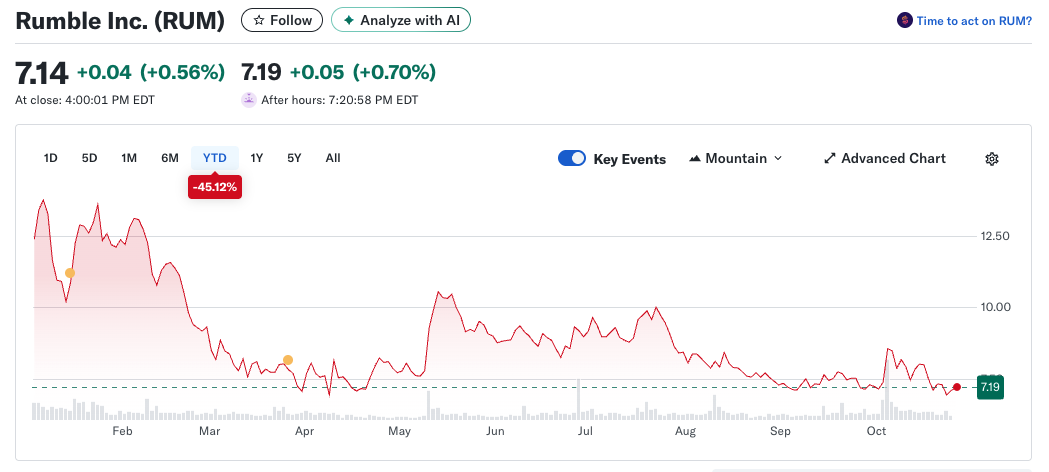The width and height of the screenshot is (1049, 472).
Task: Select the 1D time range tab
Action: pos(51,158)
